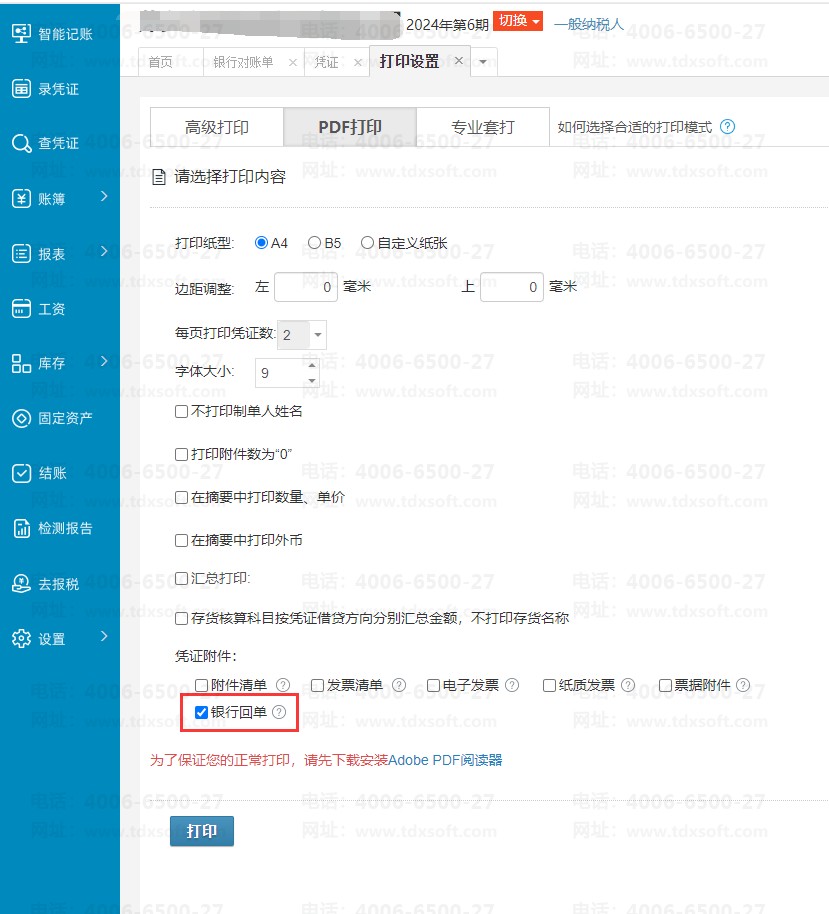Click the 去报税 tax filing icon
This screenshot has height=914, width=829.
pyautogui.click(x=21, y=583)
